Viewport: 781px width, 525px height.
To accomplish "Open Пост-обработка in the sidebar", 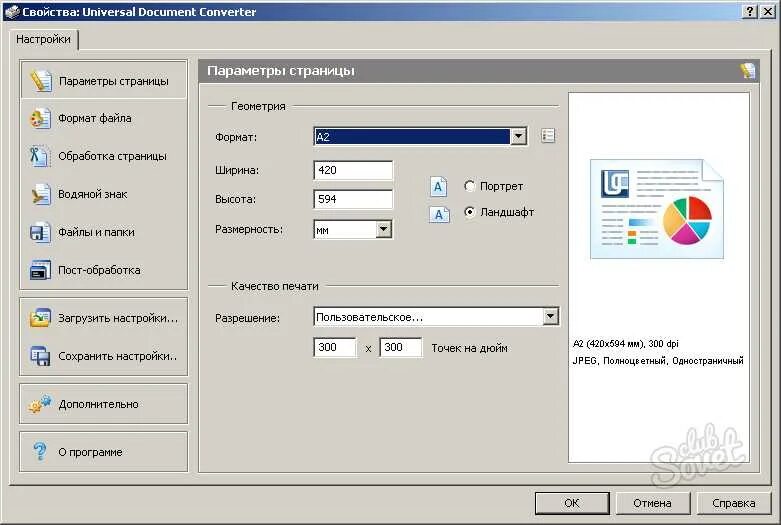I will 104,270.
